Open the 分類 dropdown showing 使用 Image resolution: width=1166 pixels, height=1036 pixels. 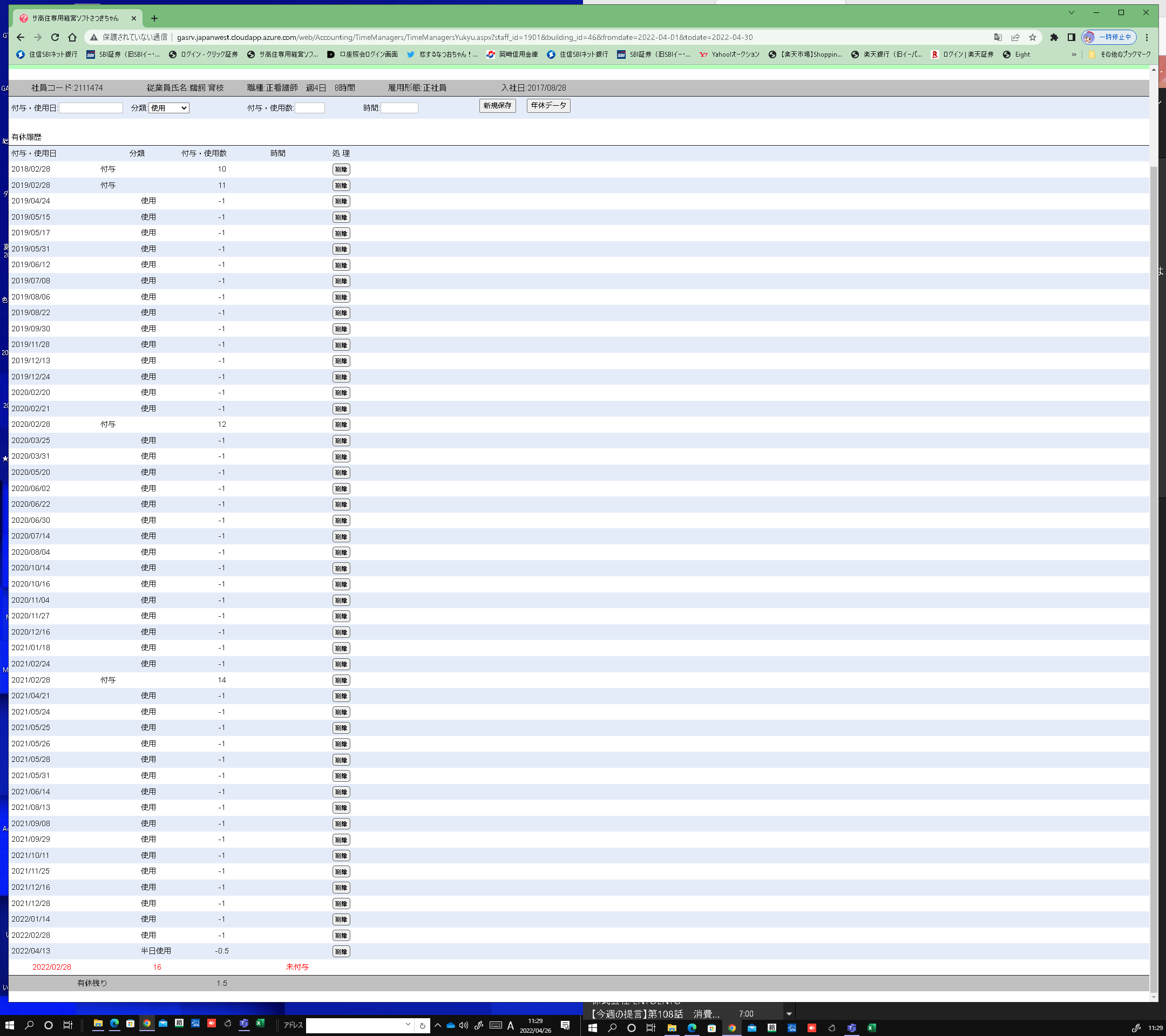[x=168, y=108]
